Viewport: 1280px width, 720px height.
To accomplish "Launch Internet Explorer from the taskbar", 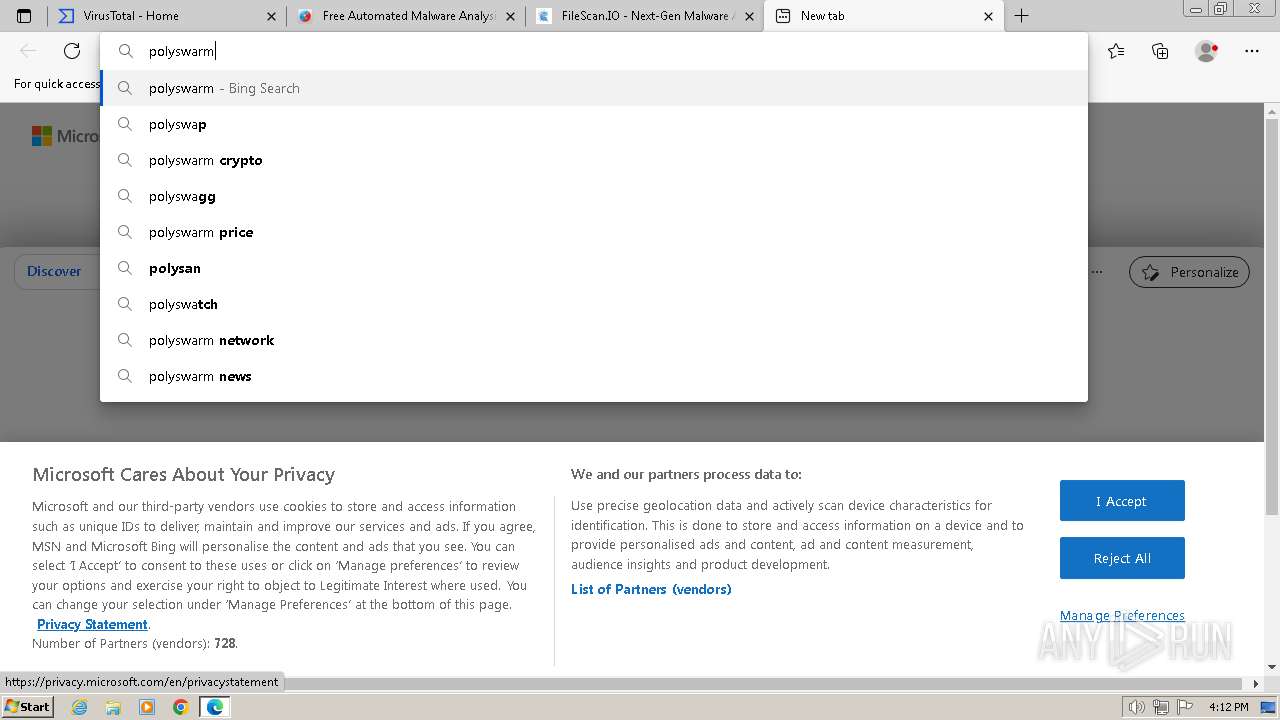I will coord(79,707).
